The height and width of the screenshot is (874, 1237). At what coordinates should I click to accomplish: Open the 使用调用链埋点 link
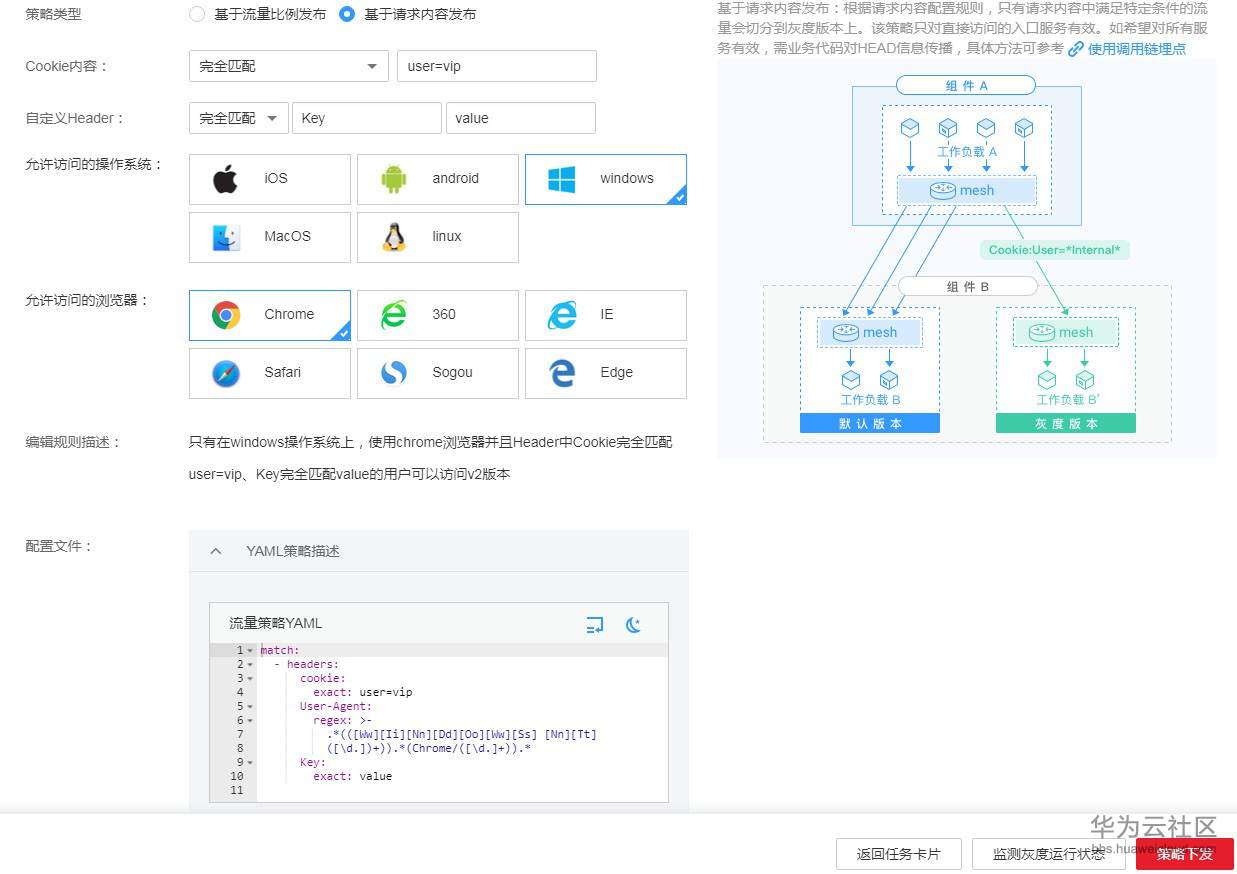pyautogui.click(x=1136, y=48)
